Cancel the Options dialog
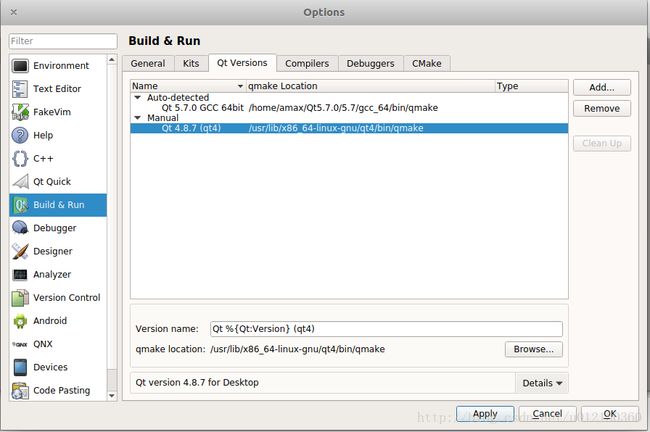Screen dimensions: 650x432 547,414
